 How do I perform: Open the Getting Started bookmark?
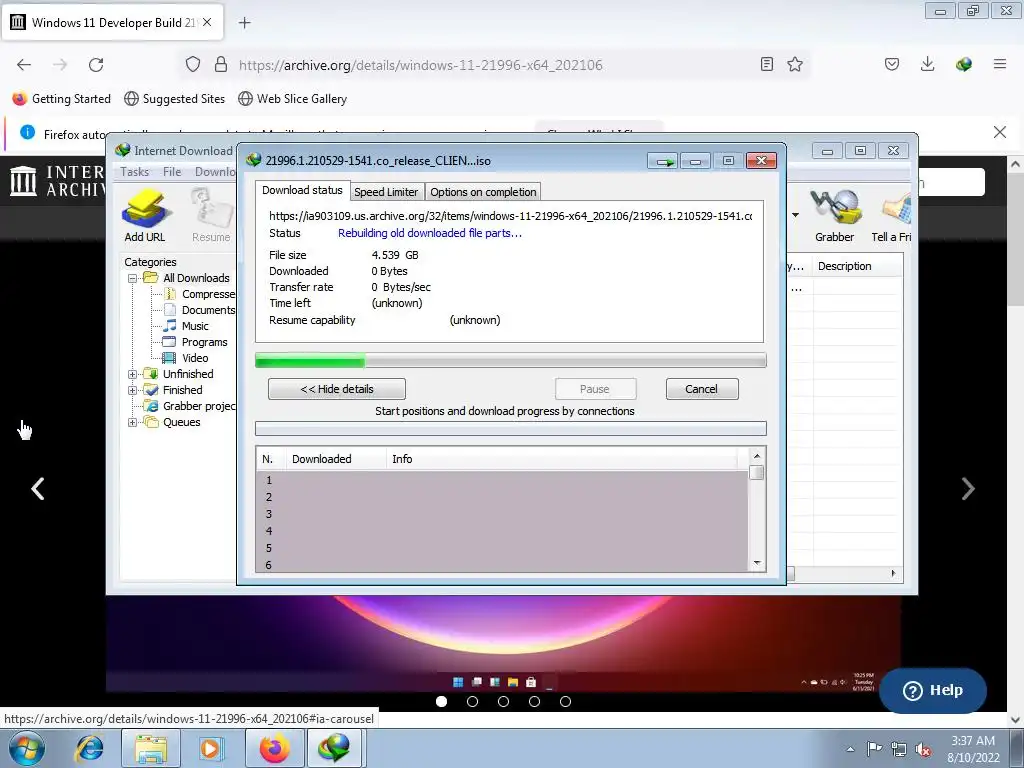point(62,99)
